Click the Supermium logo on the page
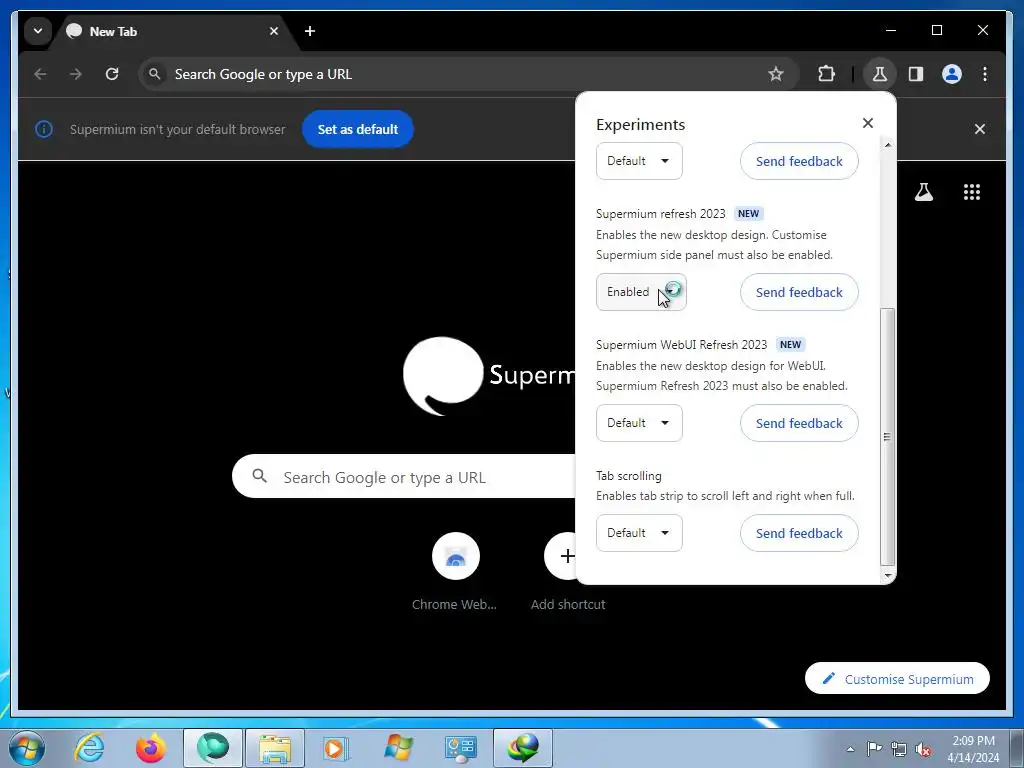The height and width of the screenshot is (768, 1024). 443,376
